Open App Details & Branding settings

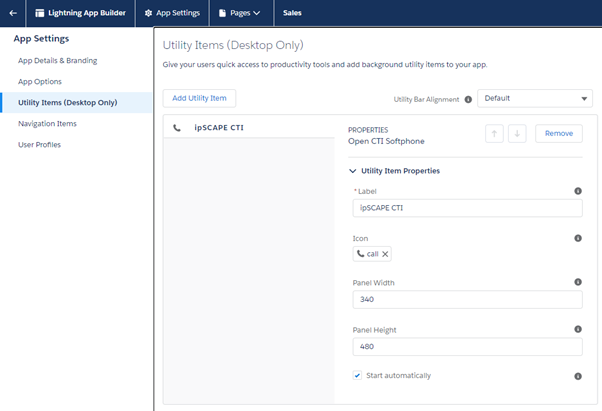(57, 61)
